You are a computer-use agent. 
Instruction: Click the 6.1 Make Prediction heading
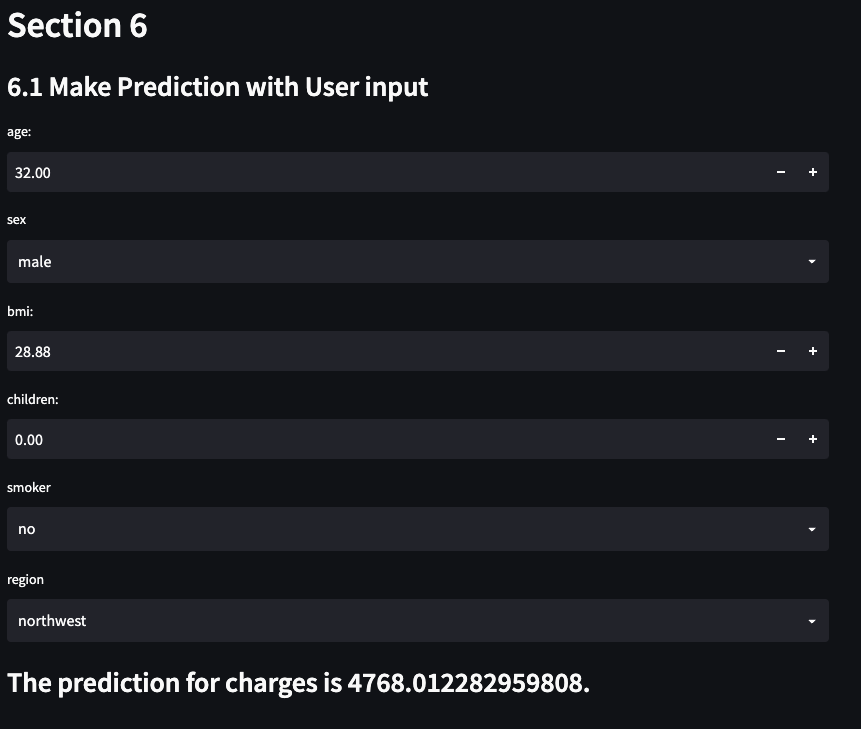(217, 87)
